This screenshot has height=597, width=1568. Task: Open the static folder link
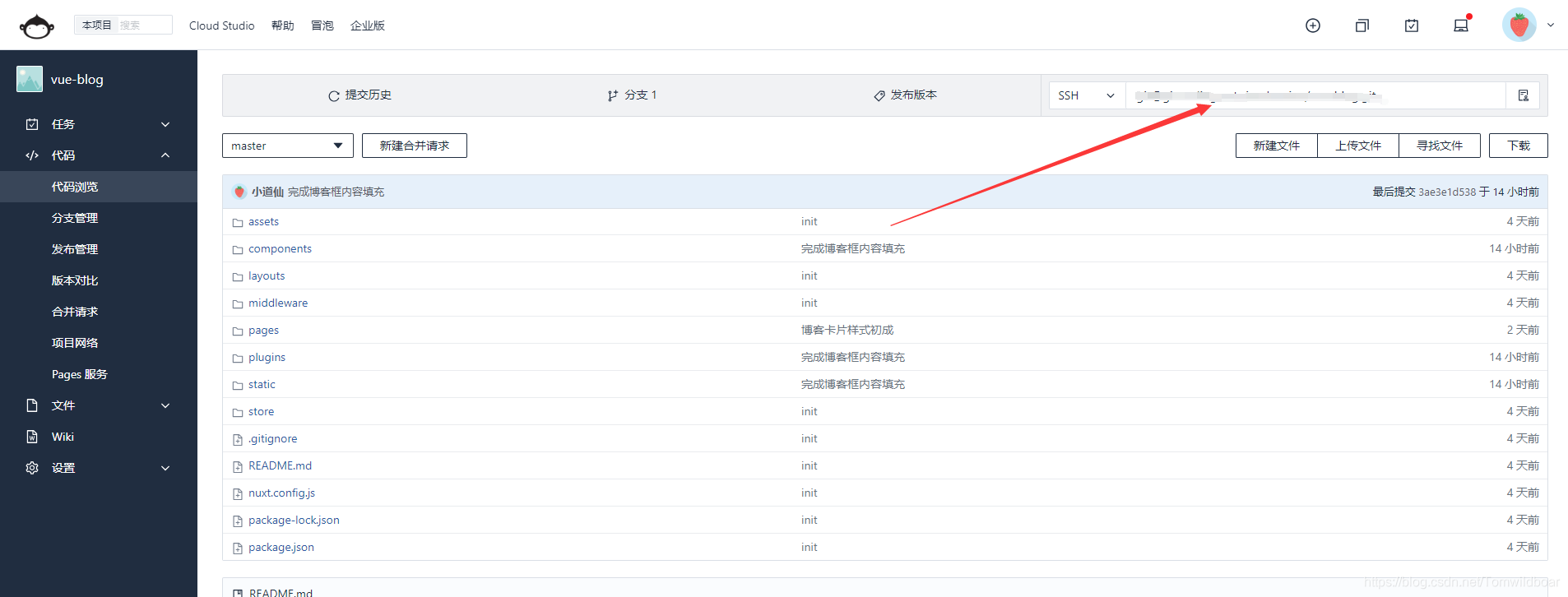262,385
